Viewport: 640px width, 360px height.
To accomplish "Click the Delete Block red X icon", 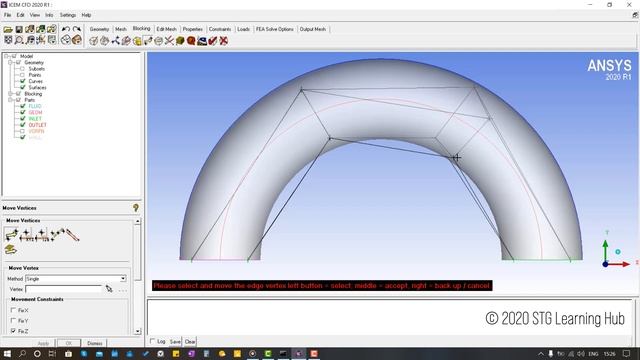I will click(223, 41).
